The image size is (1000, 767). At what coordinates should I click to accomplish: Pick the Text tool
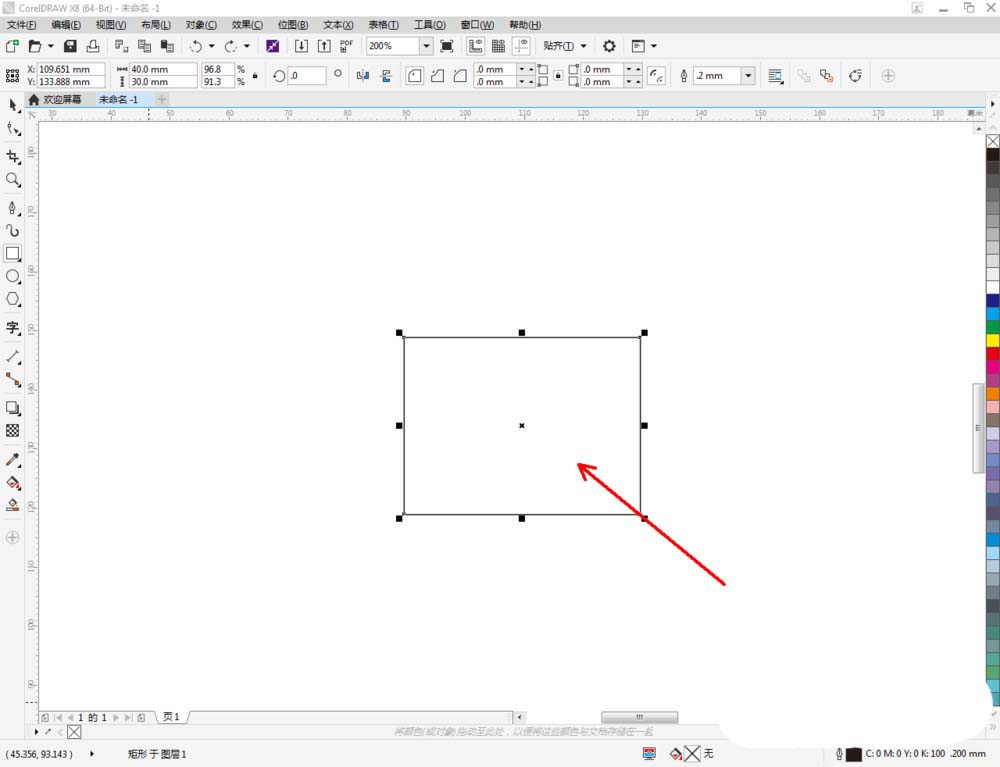pyautogui.click(x=13, y=327)
